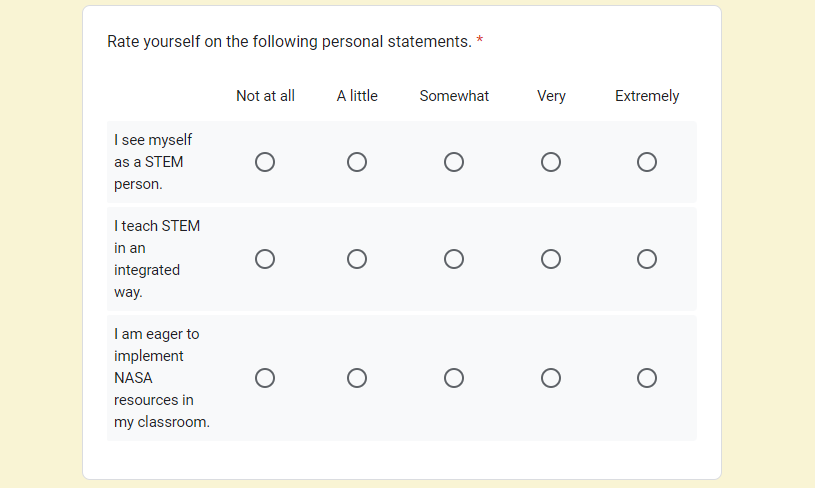Select 'Very' for NASA resources statement
815x488 pixels.
coord(551,378)
